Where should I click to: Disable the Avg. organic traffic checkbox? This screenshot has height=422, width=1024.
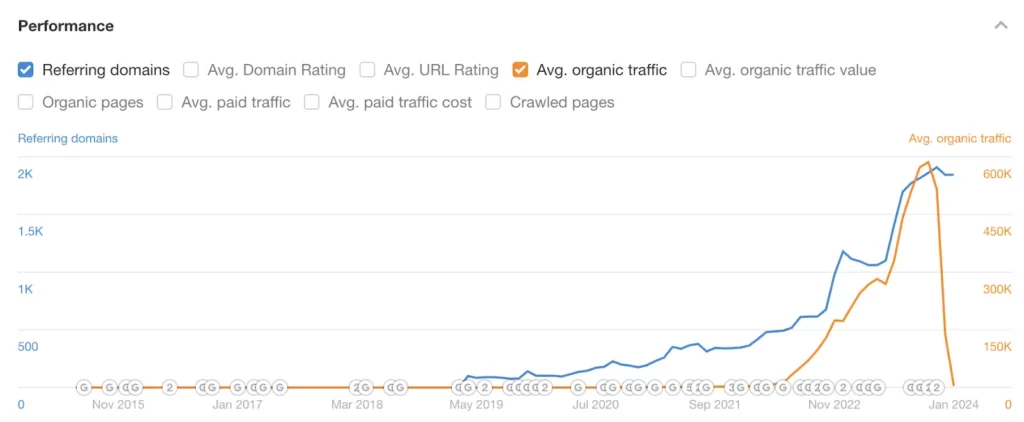point(520,69)
